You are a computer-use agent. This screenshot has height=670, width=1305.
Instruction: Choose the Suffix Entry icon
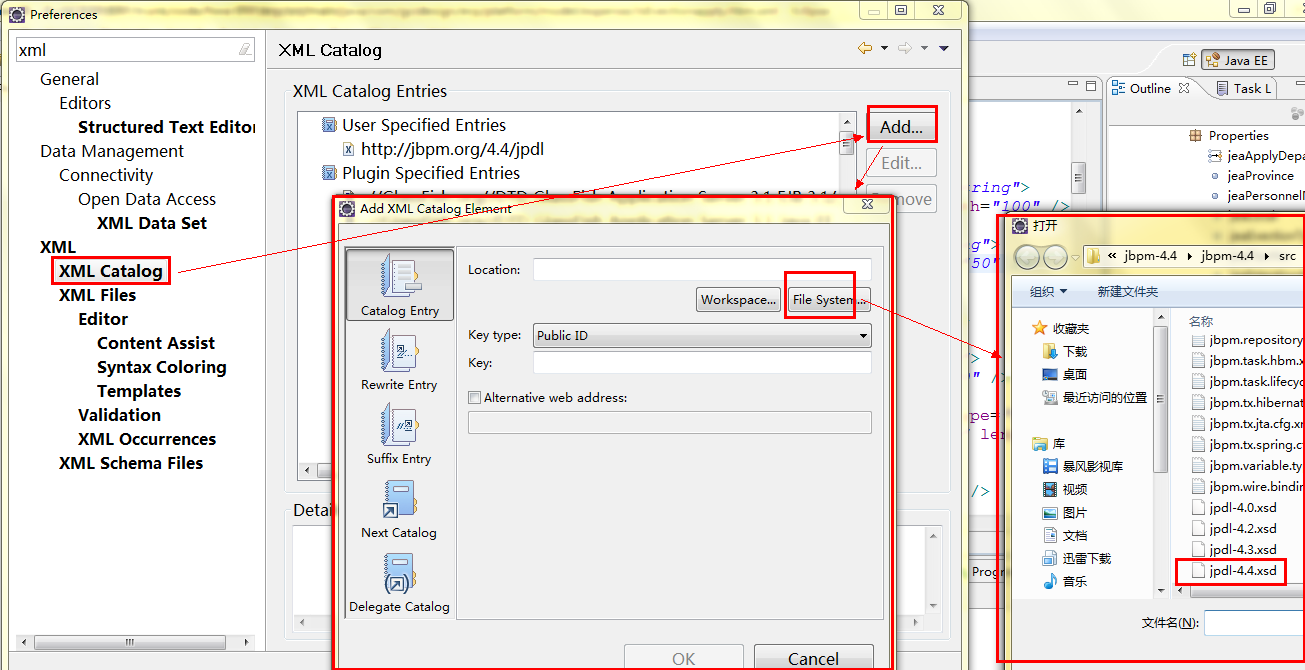click(399, 425)
